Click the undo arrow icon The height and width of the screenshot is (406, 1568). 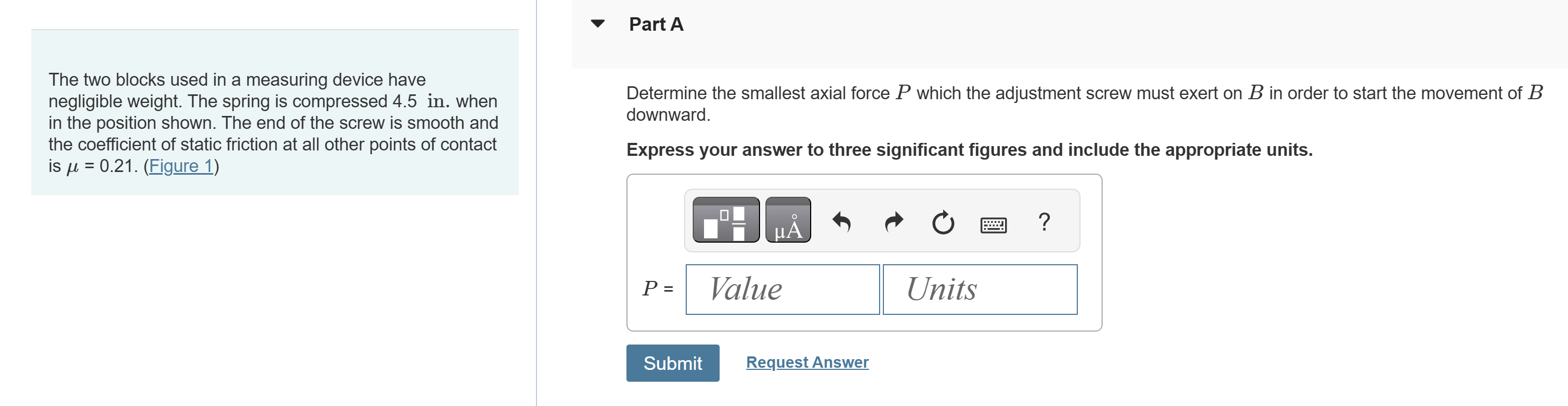841,222
